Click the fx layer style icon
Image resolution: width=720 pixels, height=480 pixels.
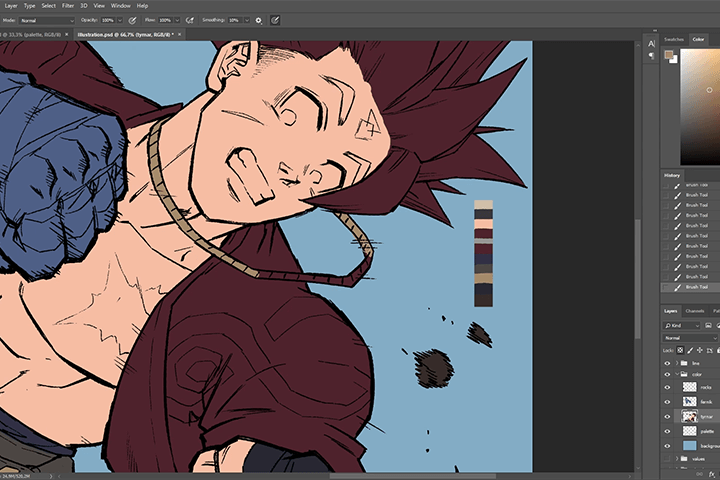coord(712,474)
